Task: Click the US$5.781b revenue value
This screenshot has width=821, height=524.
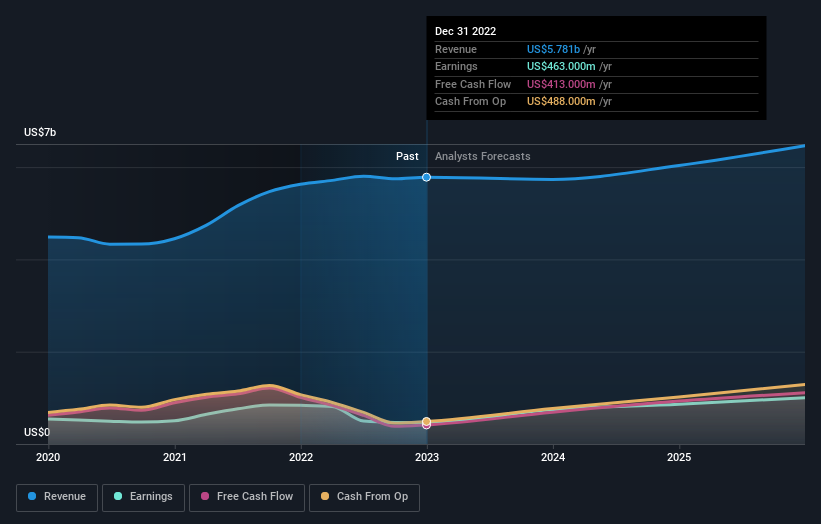Action: pos(553,49)
